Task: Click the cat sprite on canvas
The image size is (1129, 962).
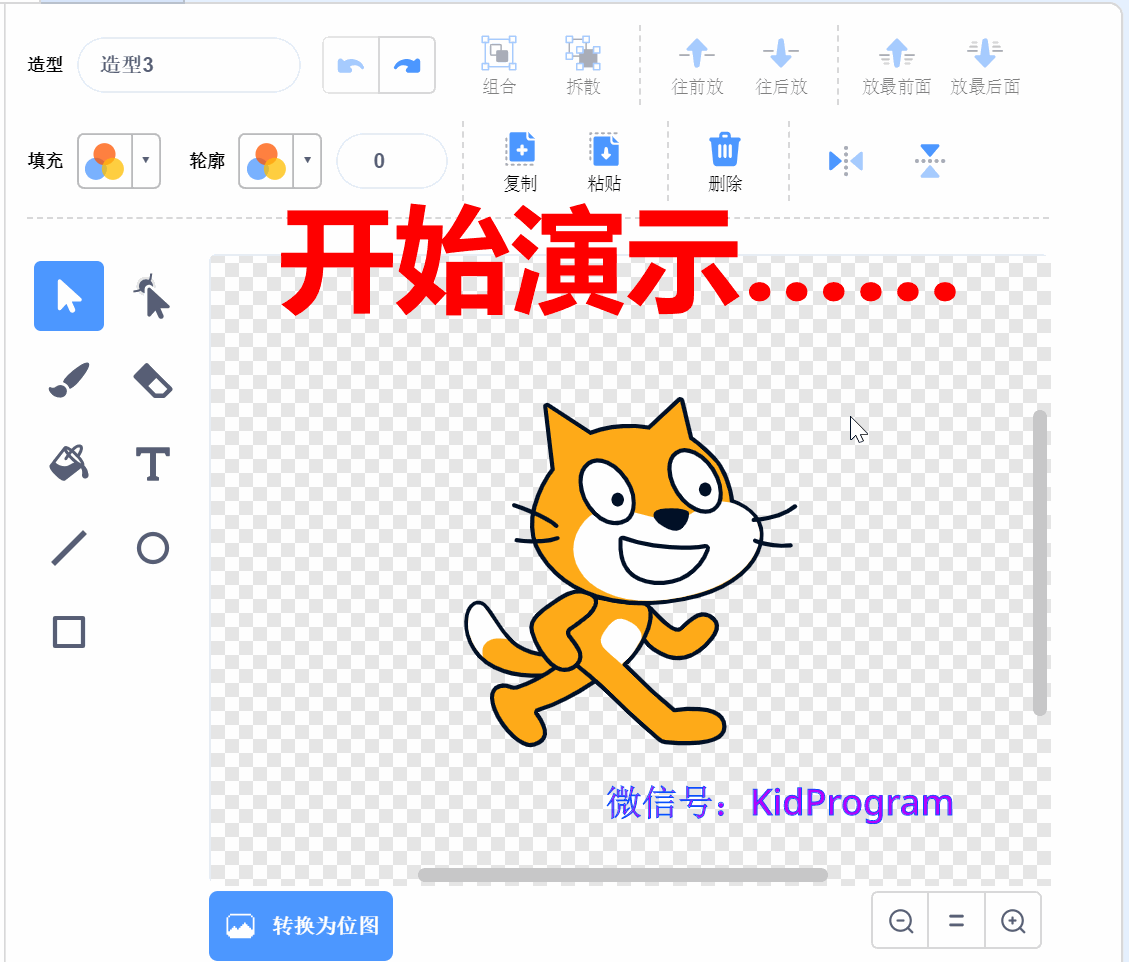Action: [631, 572]
